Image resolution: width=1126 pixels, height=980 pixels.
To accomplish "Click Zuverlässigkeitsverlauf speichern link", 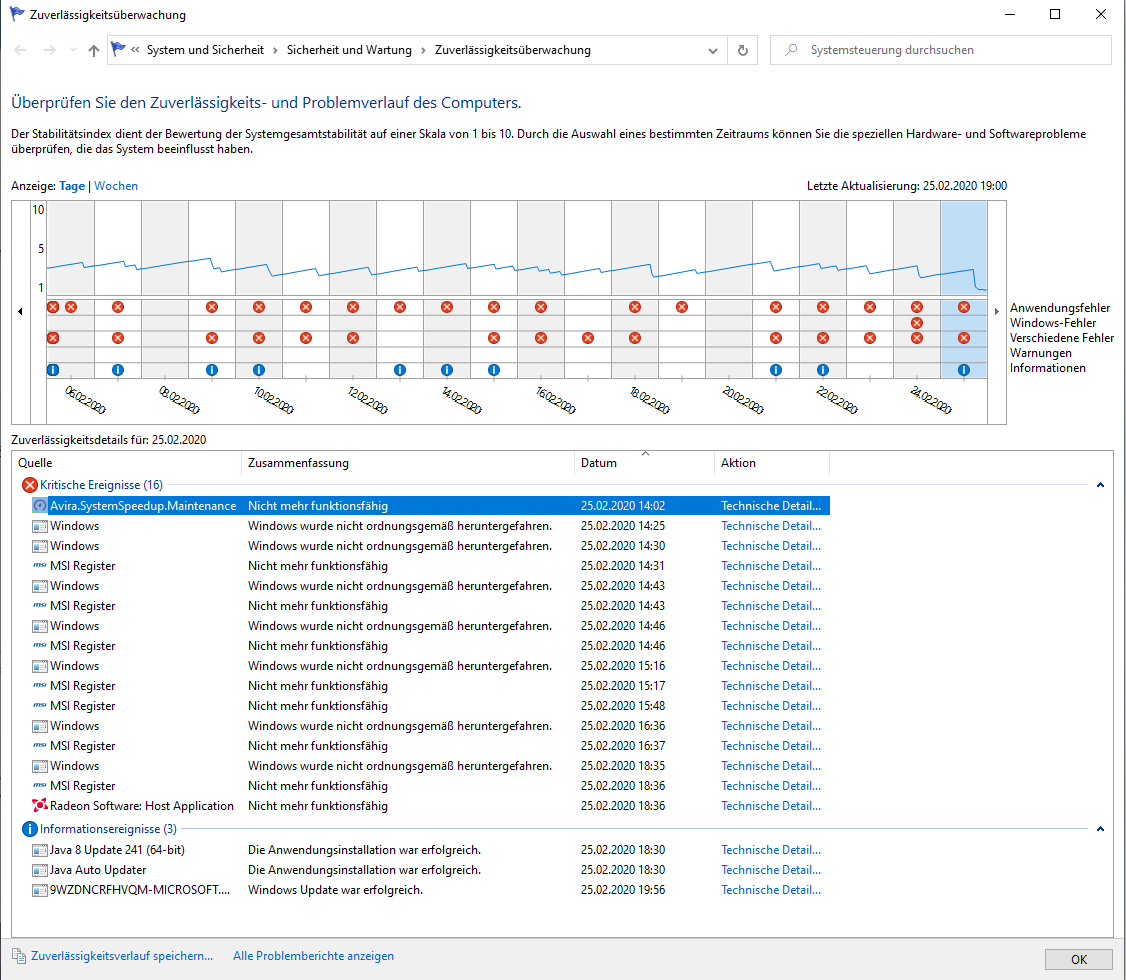I will coord(122,956).
